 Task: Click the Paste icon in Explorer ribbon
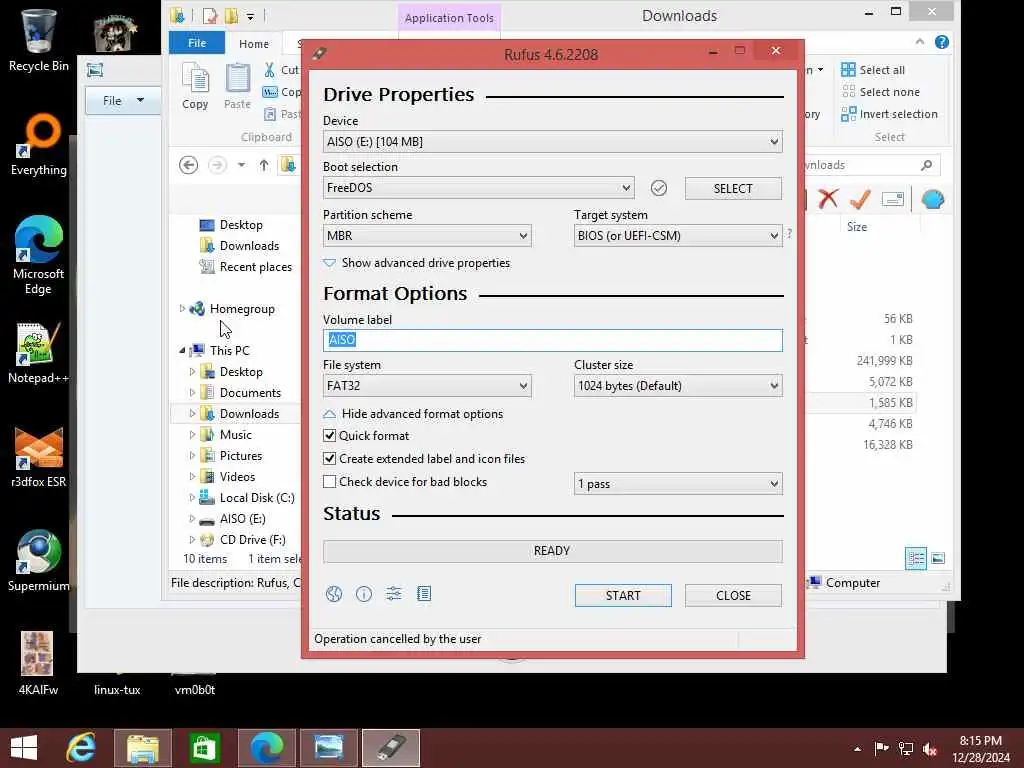coord(237,86)
